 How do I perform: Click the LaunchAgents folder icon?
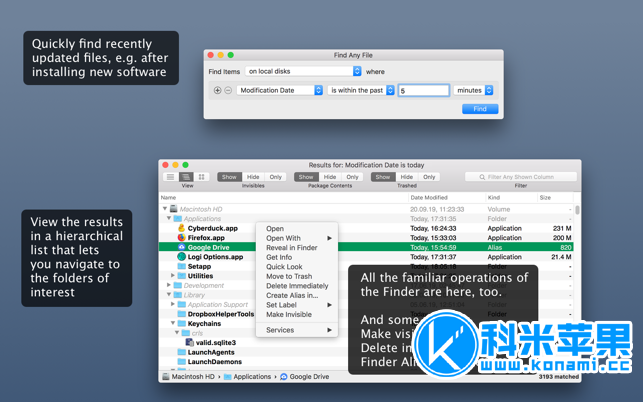click(x=181, y=352)
